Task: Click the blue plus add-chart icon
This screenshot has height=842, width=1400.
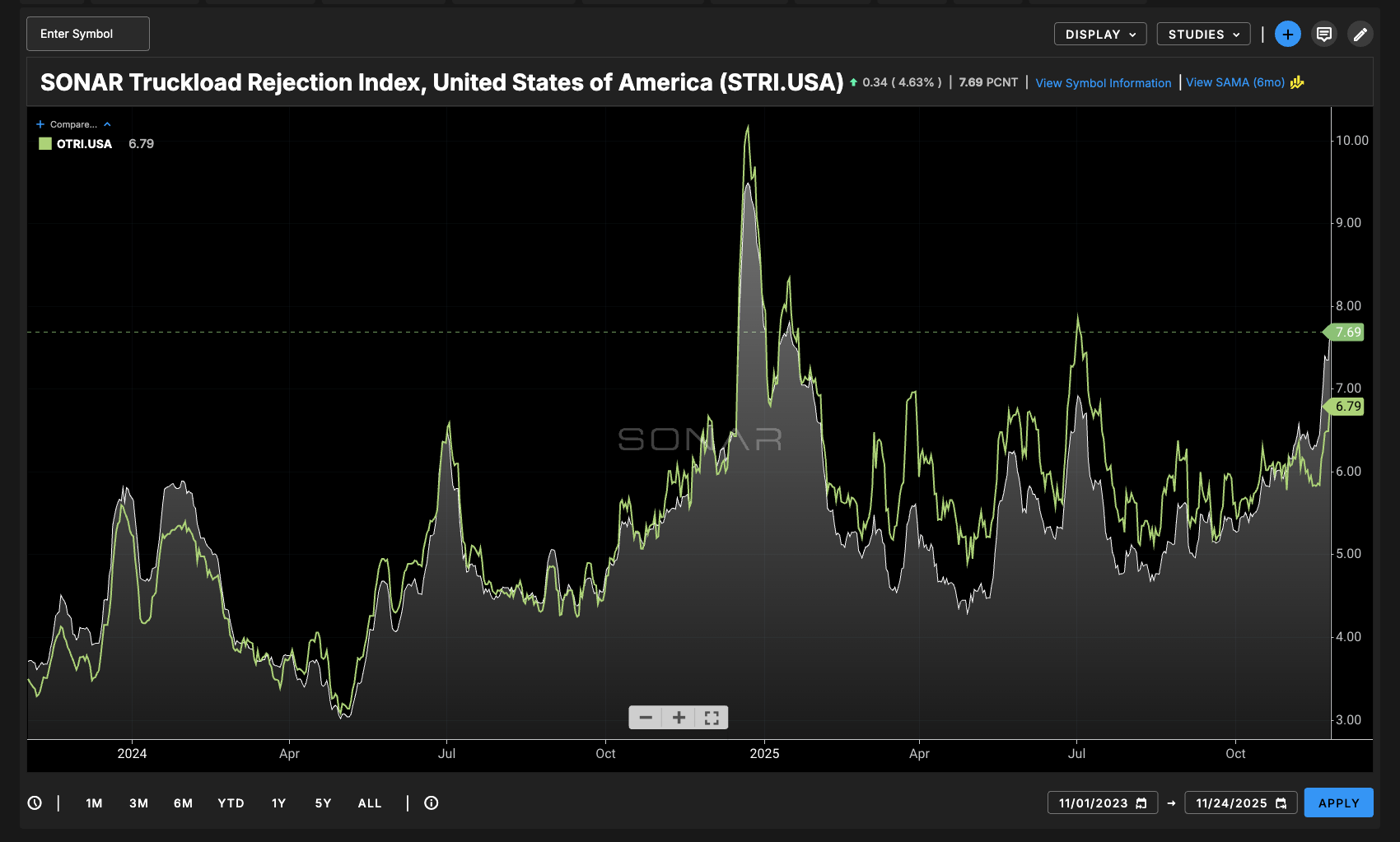Action: point(1287,34)
